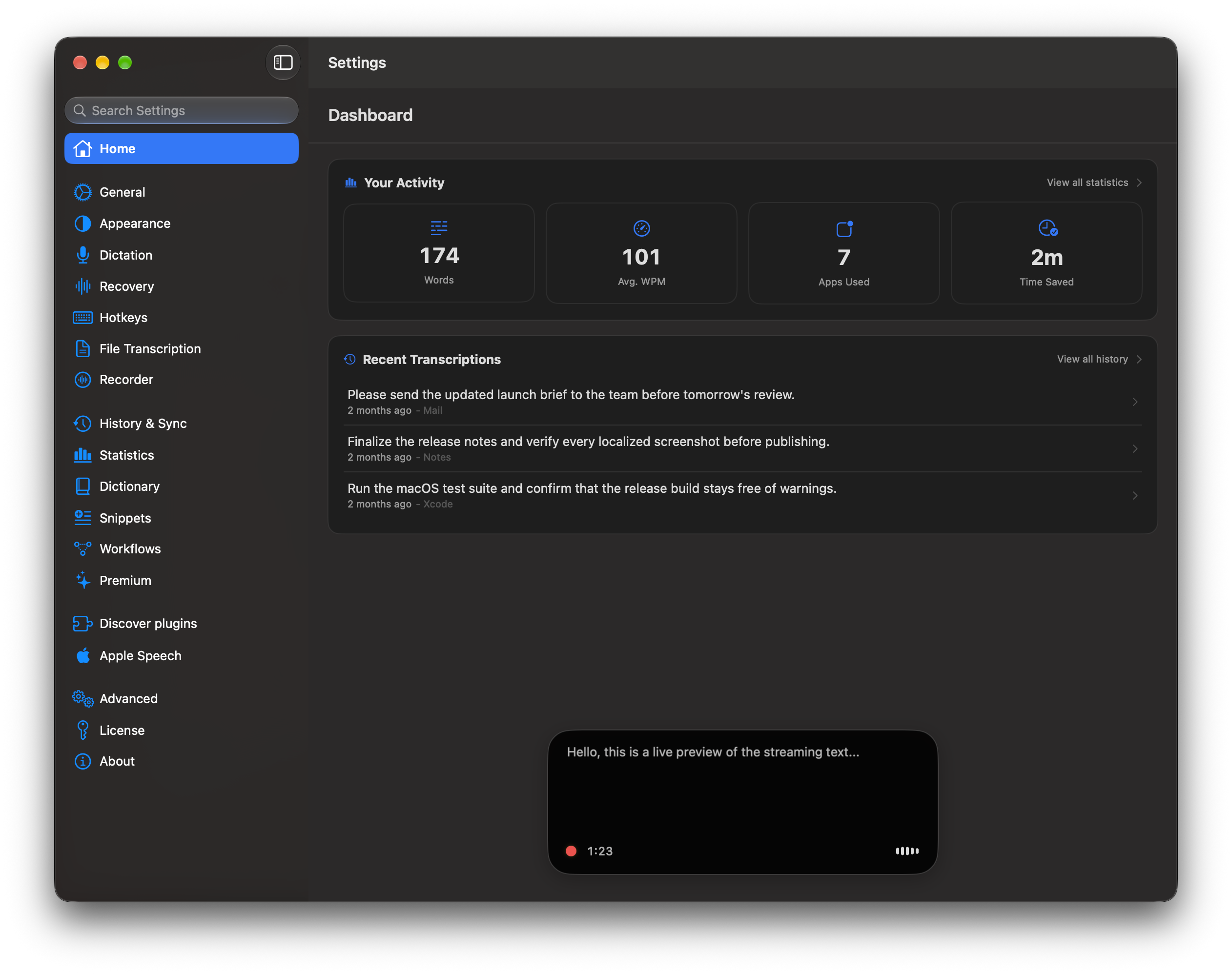1232x974 pixels.
Task: Click the Dictionary book icon
Action: [x=82, y=486]
